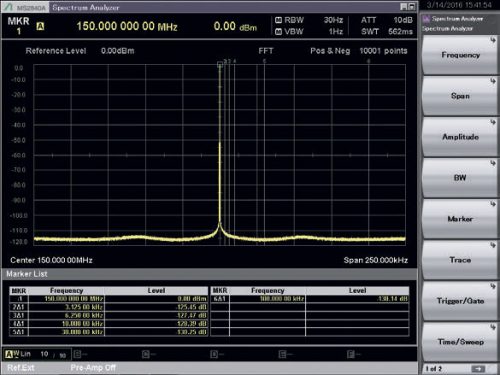Open the BW settings menu
Image resolution: width=500 pixels, height=375 pixels.
[460, 178]
